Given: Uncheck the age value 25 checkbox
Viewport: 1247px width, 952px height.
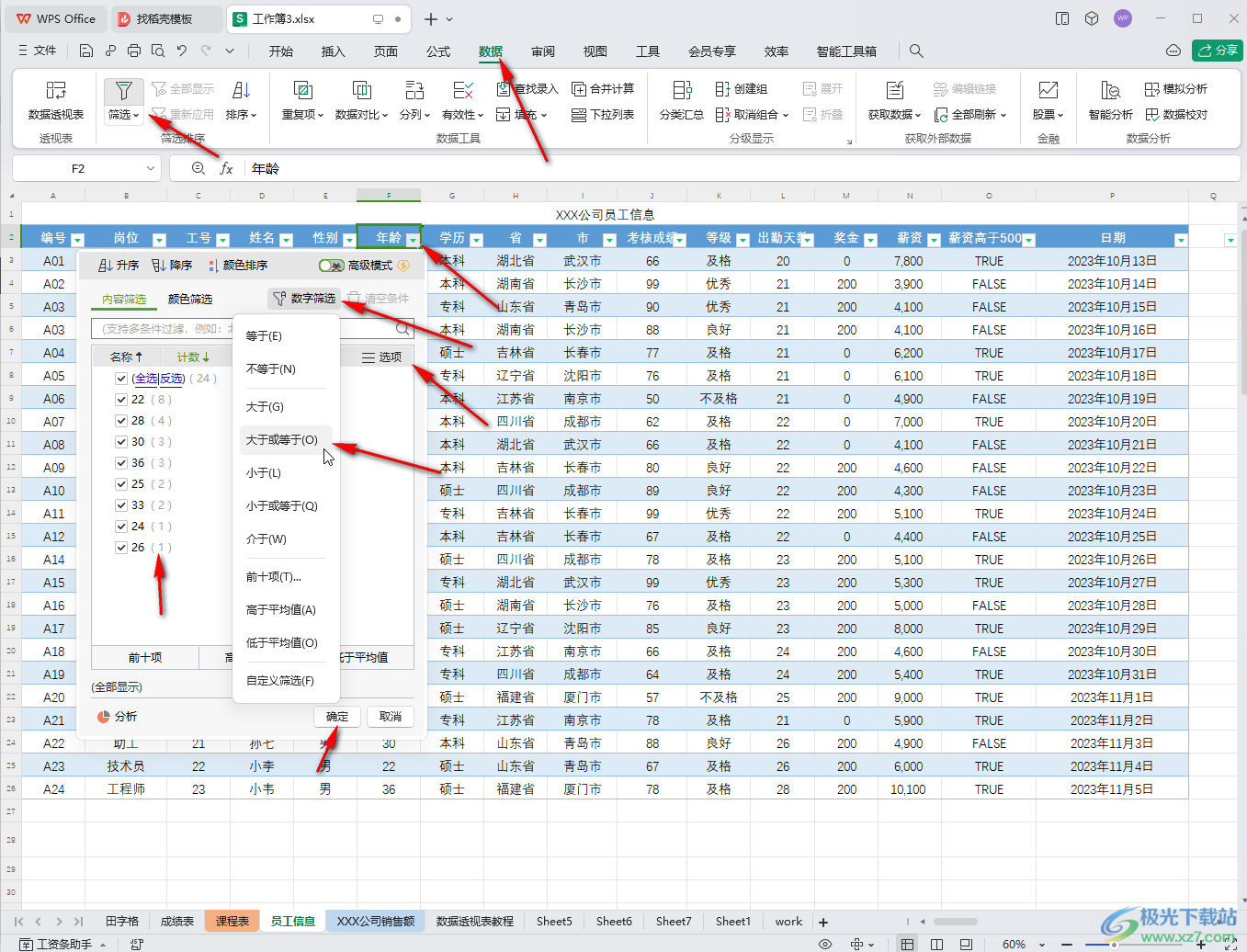Looking at the screenshot, I should click(121, 484).
